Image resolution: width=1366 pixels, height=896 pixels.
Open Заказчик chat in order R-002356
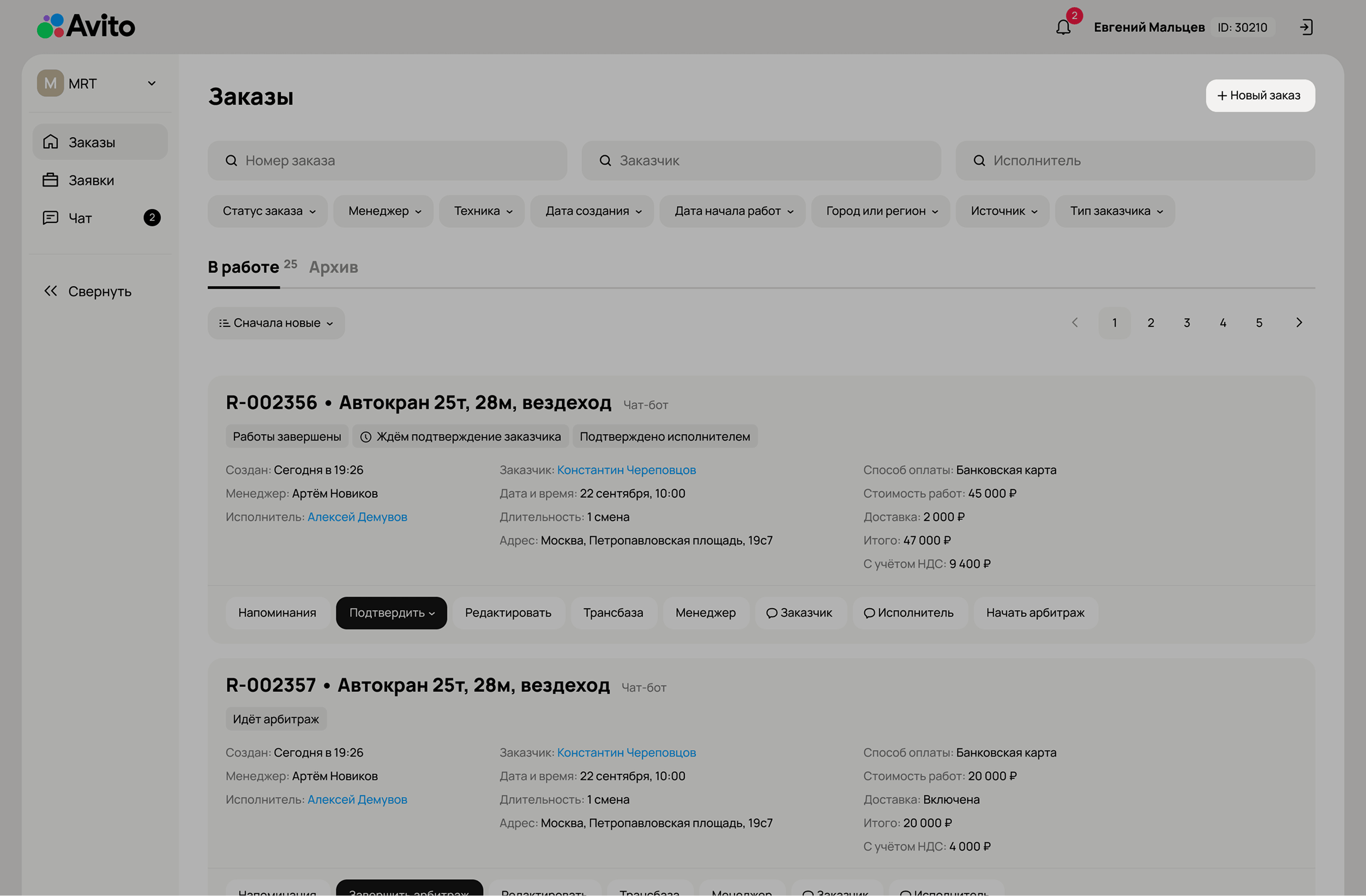[x=799, y=613]
